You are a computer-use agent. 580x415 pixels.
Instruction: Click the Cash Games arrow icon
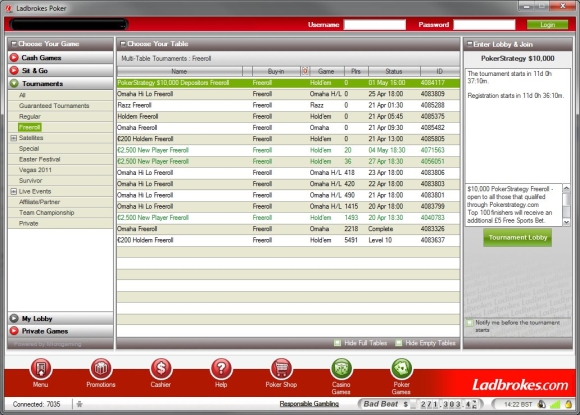pyautogui.click(x=14, y=57)
